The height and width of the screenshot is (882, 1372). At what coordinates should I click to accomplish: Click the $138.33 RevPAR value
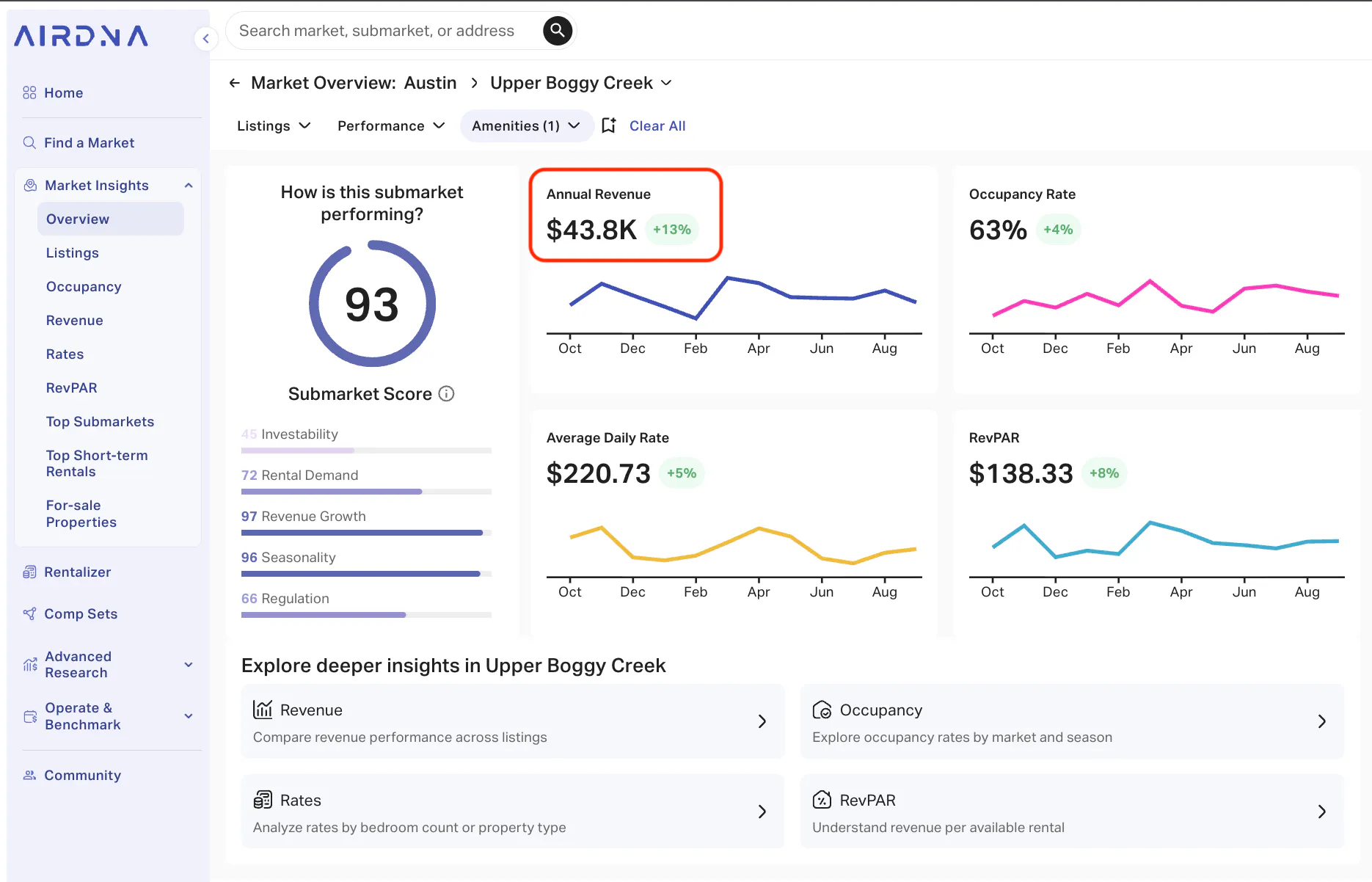pos(1021,473)
